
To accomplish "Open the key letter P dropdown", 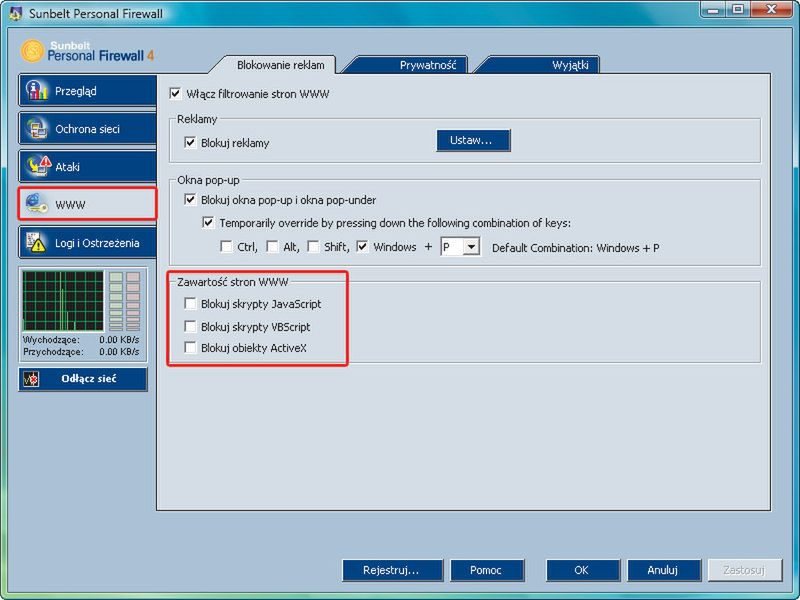I will coord(471,247).
